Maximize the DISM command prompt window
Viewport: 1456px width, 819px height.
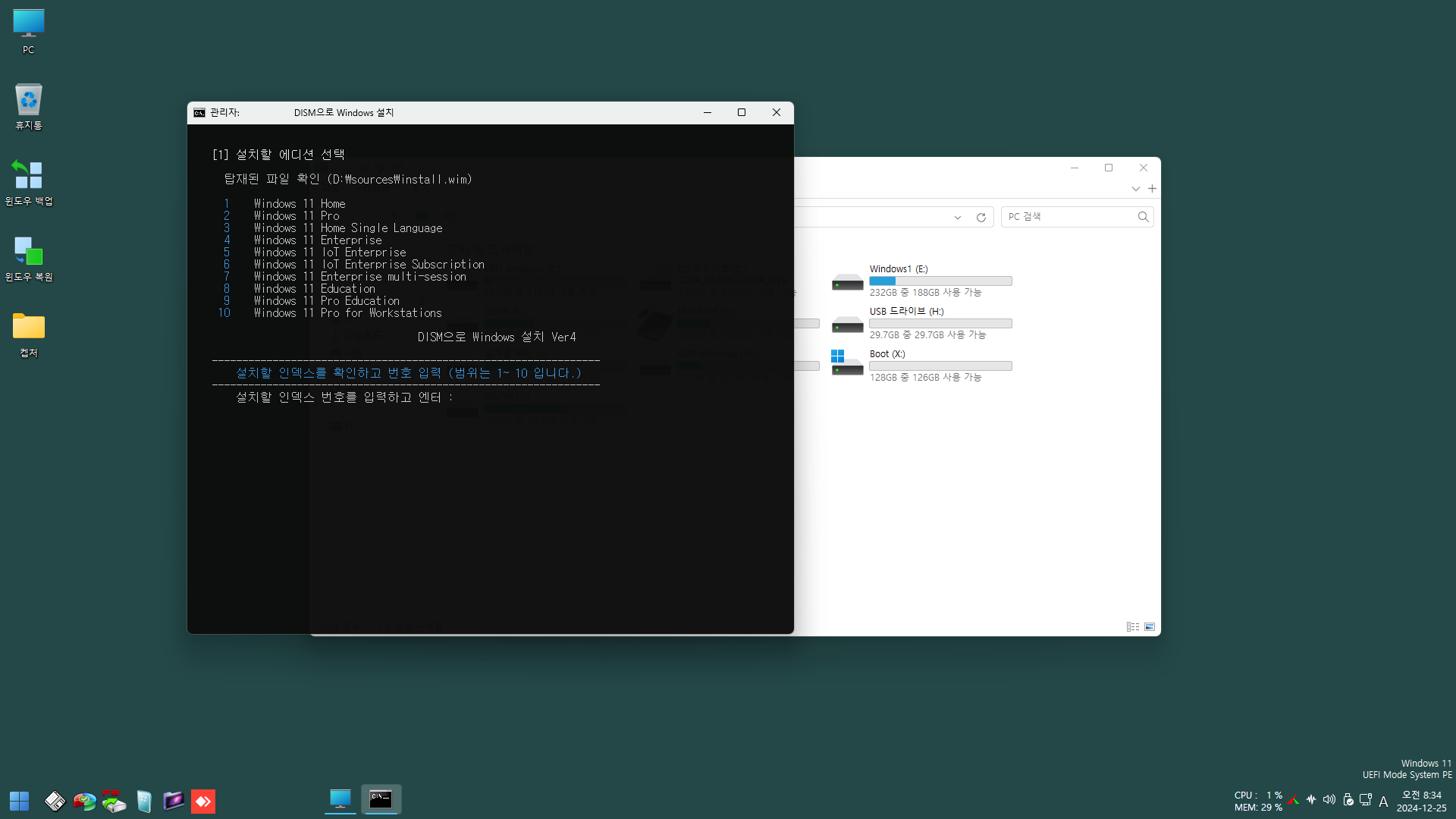pos(742,113)
